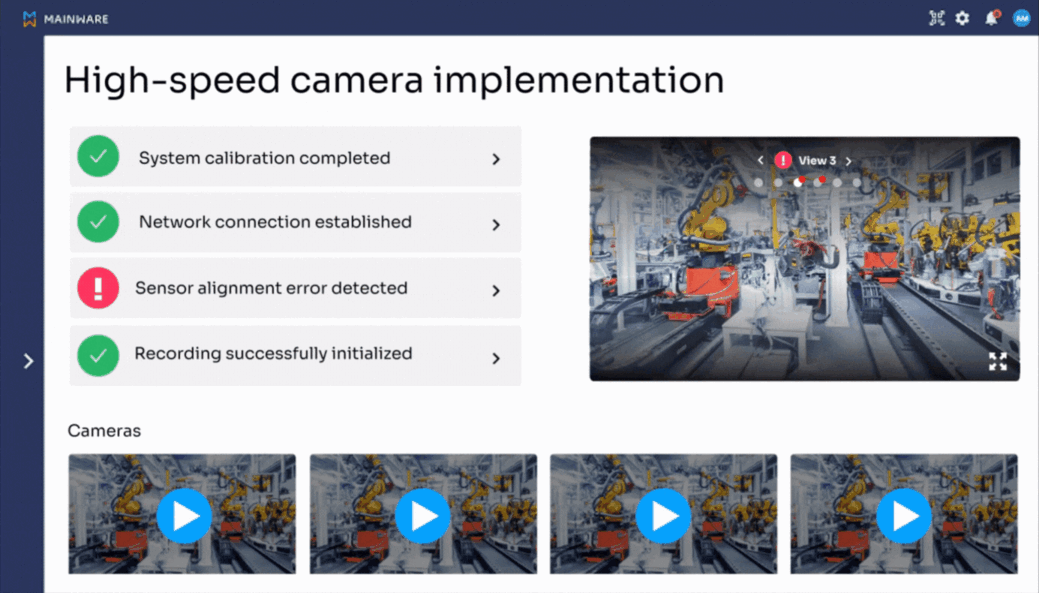Expand main camera view to fullscreen

tap(998, 361)
